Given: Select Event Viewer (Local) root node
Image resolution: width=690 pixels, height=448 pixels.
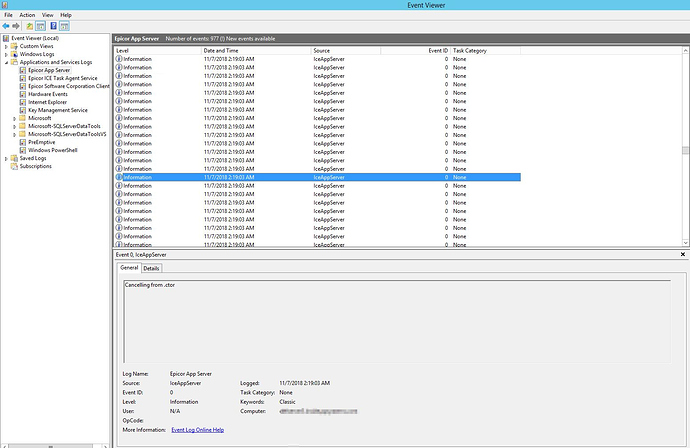Looking at the screenshot, I should [35, 38].
